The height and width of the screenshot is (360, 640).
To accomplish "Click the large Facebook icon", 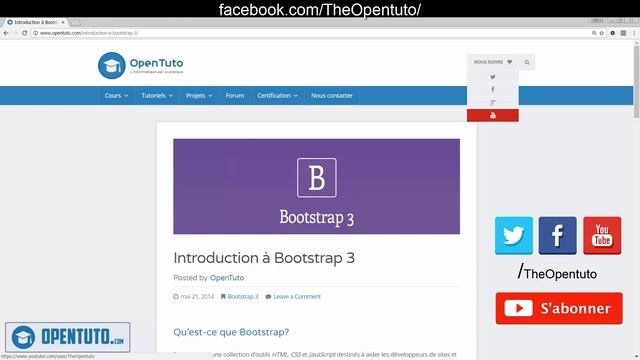I will [x=558, y=236].
